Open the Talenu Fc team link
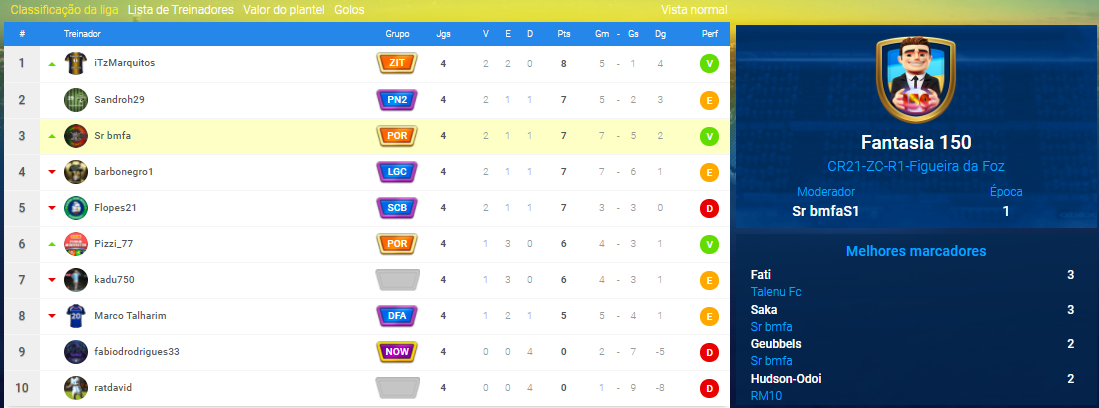Screen dimensions: 1099x408 (776, 292)
